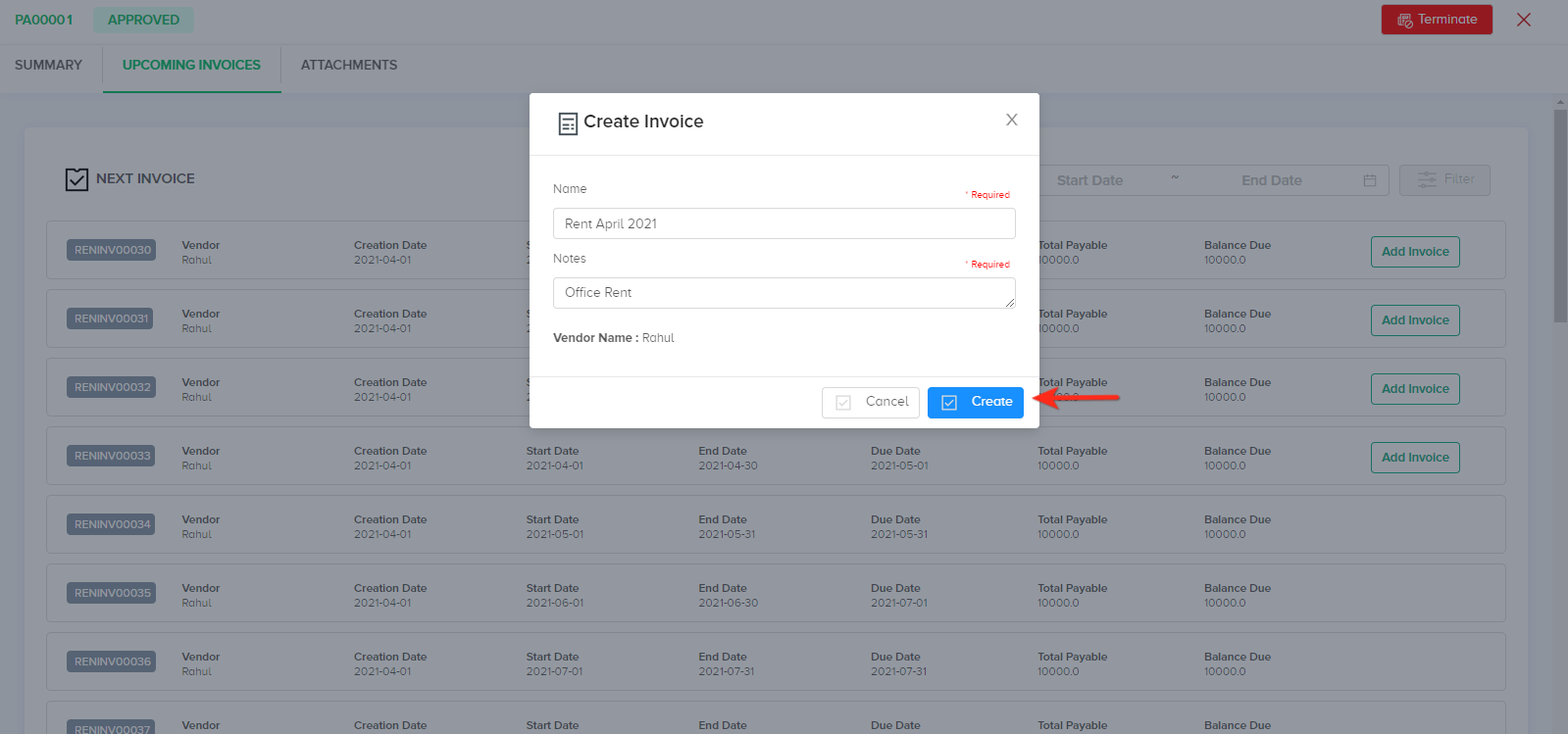The height and width of the screenshot is (734, 1568).
Task: Switch to the Summary tab
Action: click(x=49, y=65)
